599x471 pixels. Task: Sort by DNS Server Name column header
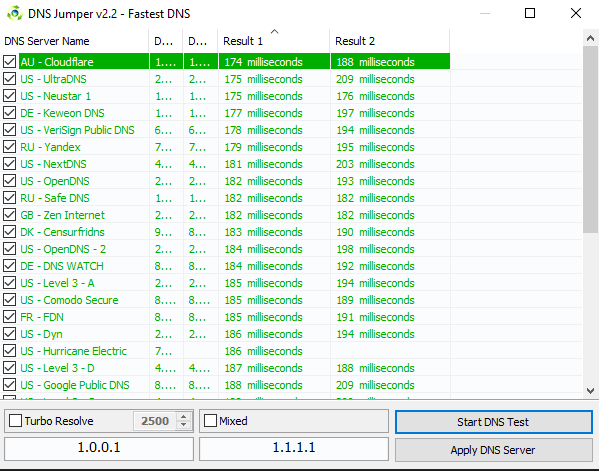[x=74, y=41]
